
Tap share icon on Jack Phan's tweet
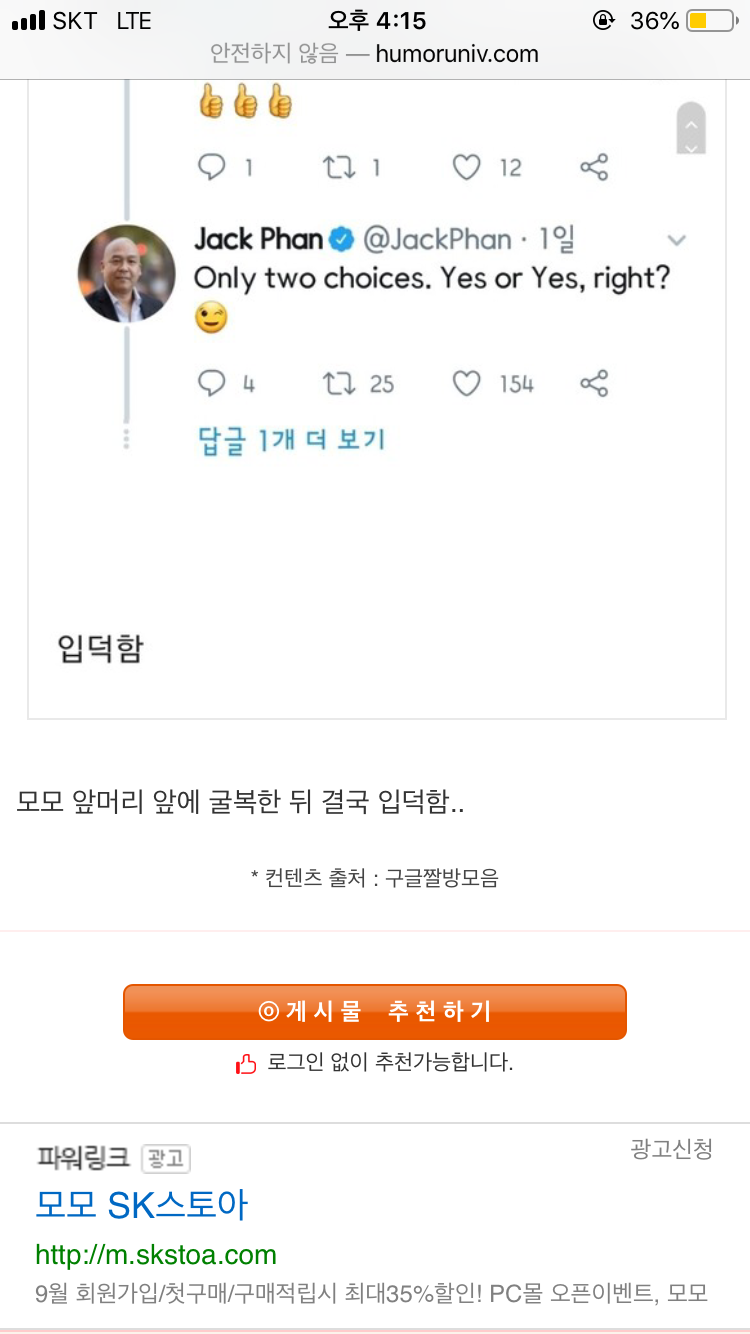click(x=594, y=384)
